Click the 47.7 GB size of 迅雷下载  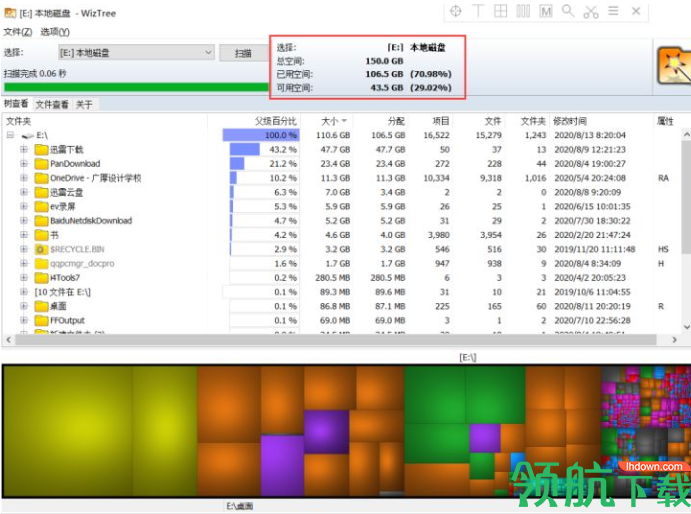point(333,149)
